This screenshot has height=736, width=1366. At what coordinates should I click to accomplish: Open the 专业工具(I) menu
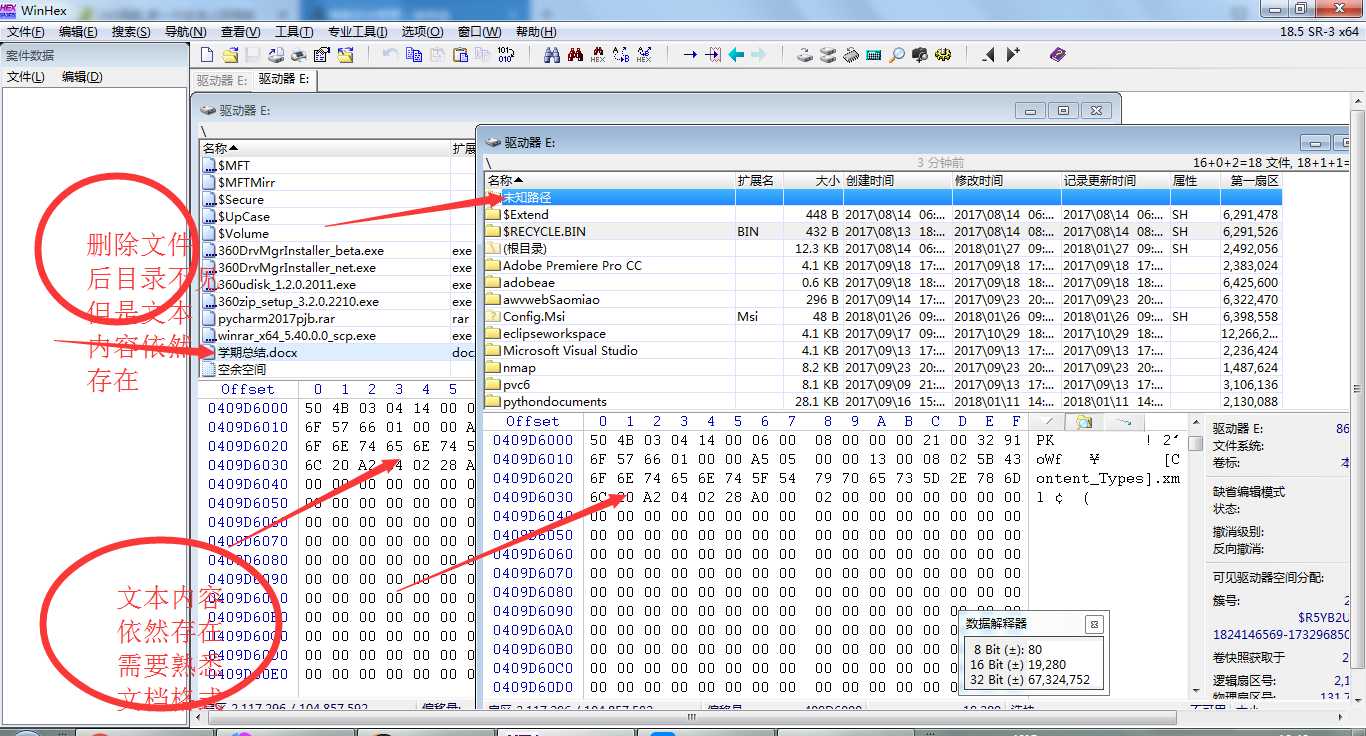click(x=359, y=32)
